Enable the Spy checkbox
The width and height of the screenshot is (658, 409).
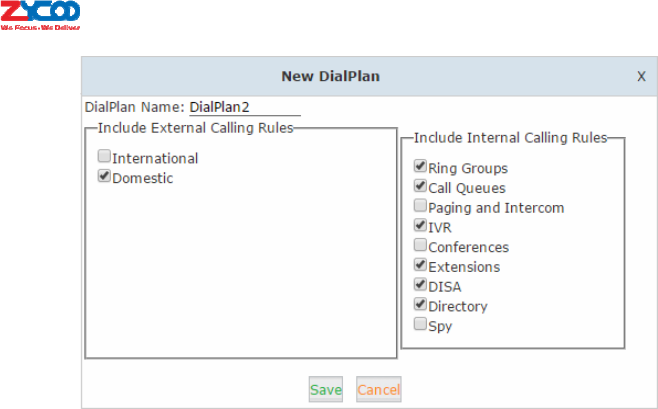[420, 324]
